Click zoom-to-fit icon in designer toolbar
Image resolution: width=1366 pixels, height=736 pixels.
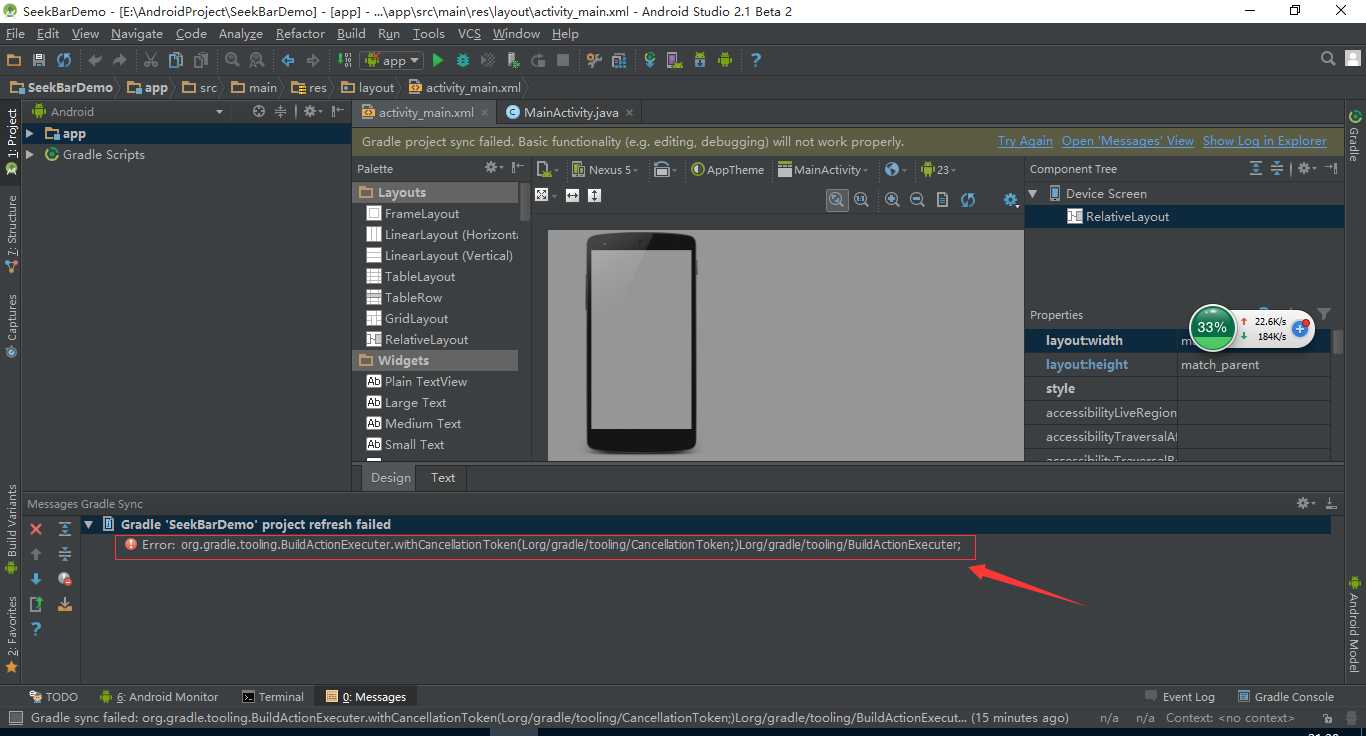pos(837,200)
